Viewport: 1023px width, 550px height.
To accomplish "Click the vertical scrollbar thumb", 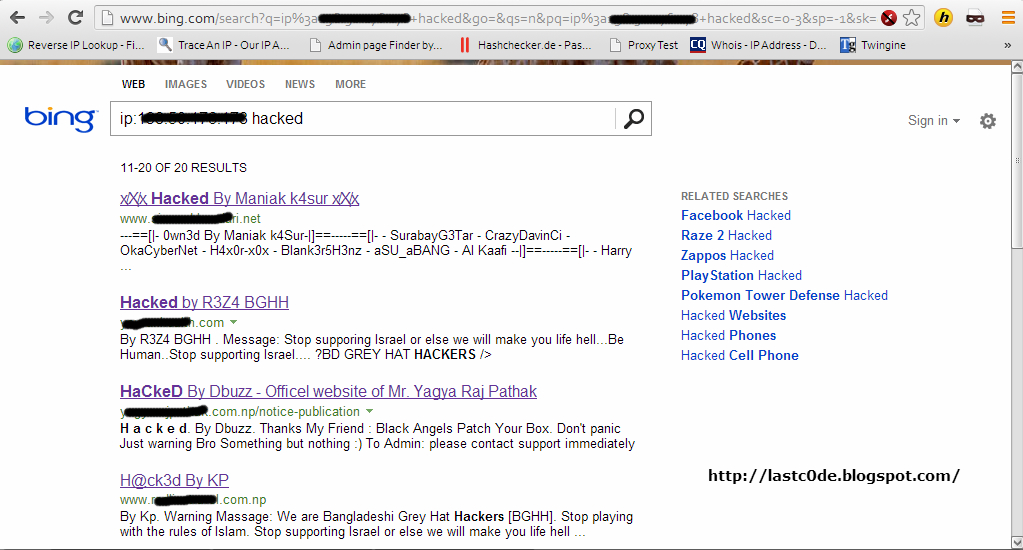I will (1016, 160).
